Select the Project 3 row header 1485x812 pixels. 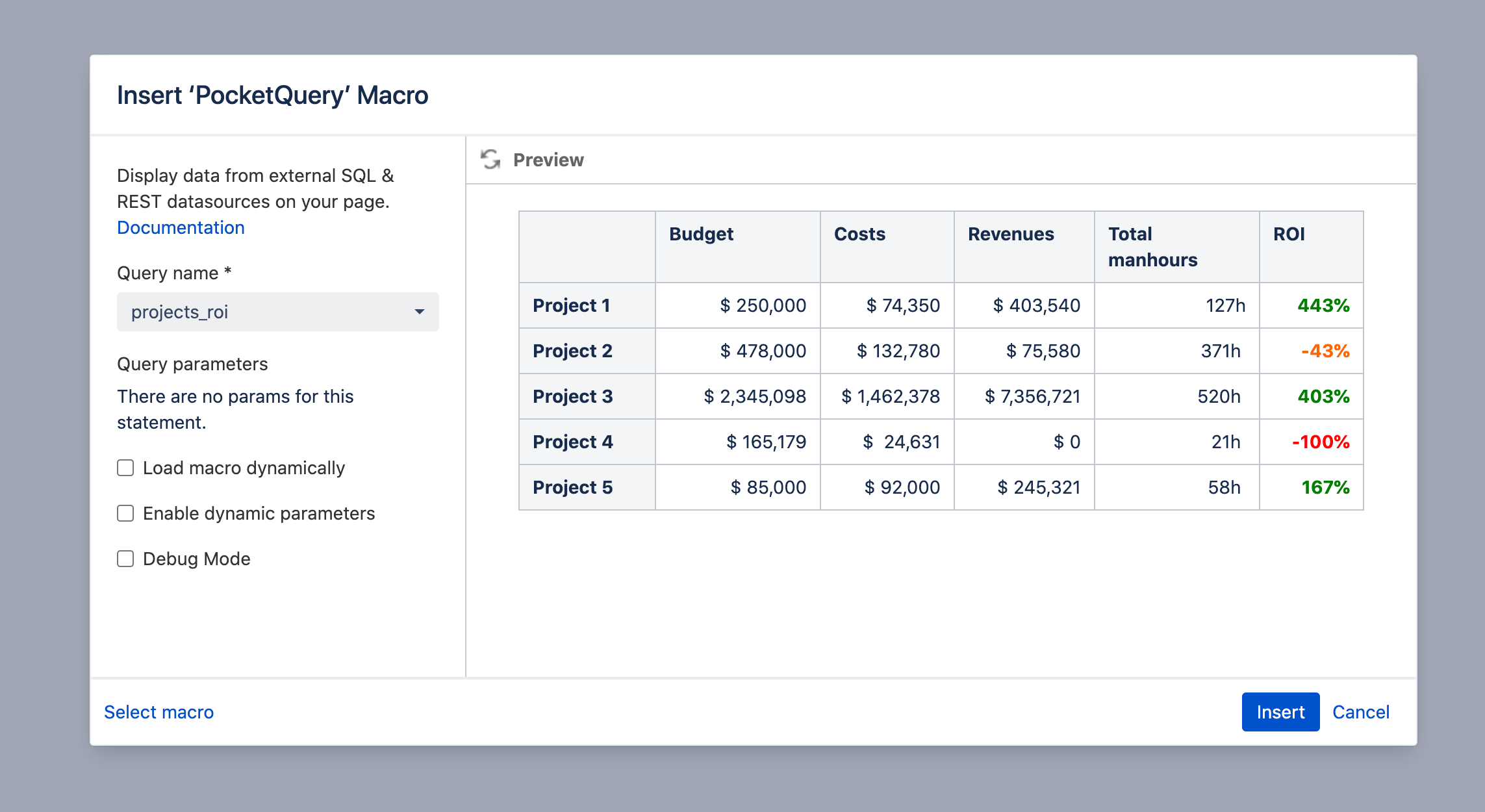(587, 396)
